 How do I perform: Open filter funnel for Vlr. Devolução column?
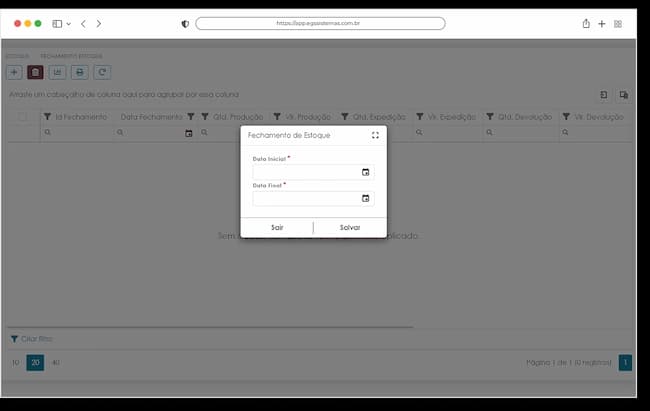(x=566, y=117)
